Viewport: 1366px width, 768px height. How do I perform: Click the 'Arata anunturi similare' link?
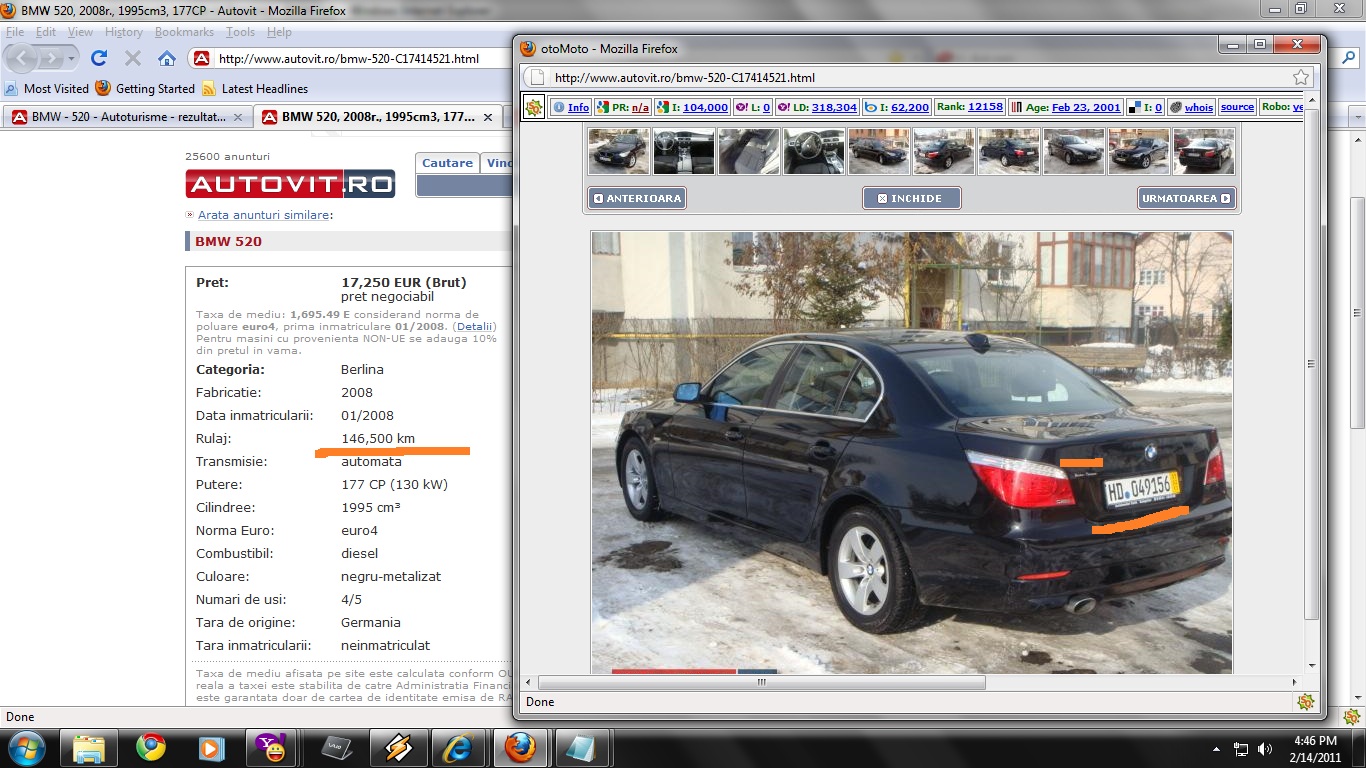[264, 215]
